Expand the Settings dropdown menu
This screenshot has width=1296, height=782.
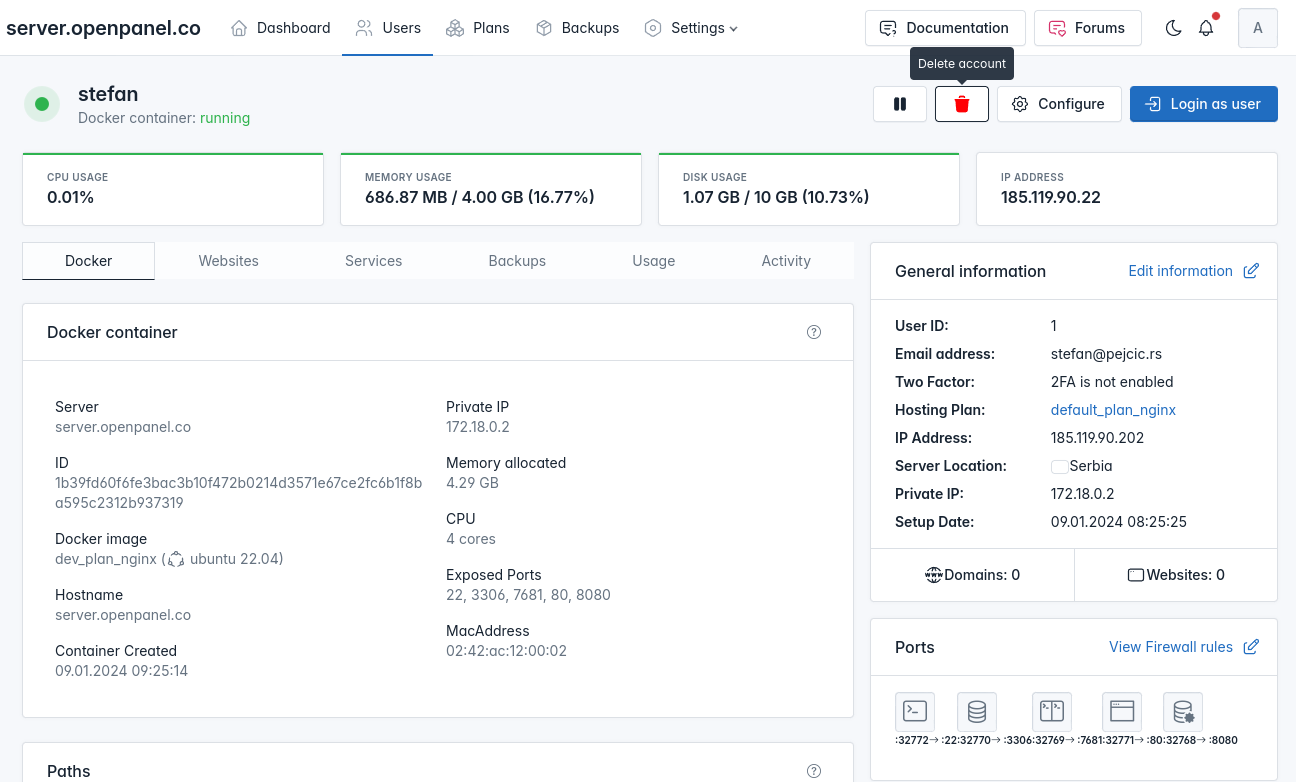tap(691, 28)
